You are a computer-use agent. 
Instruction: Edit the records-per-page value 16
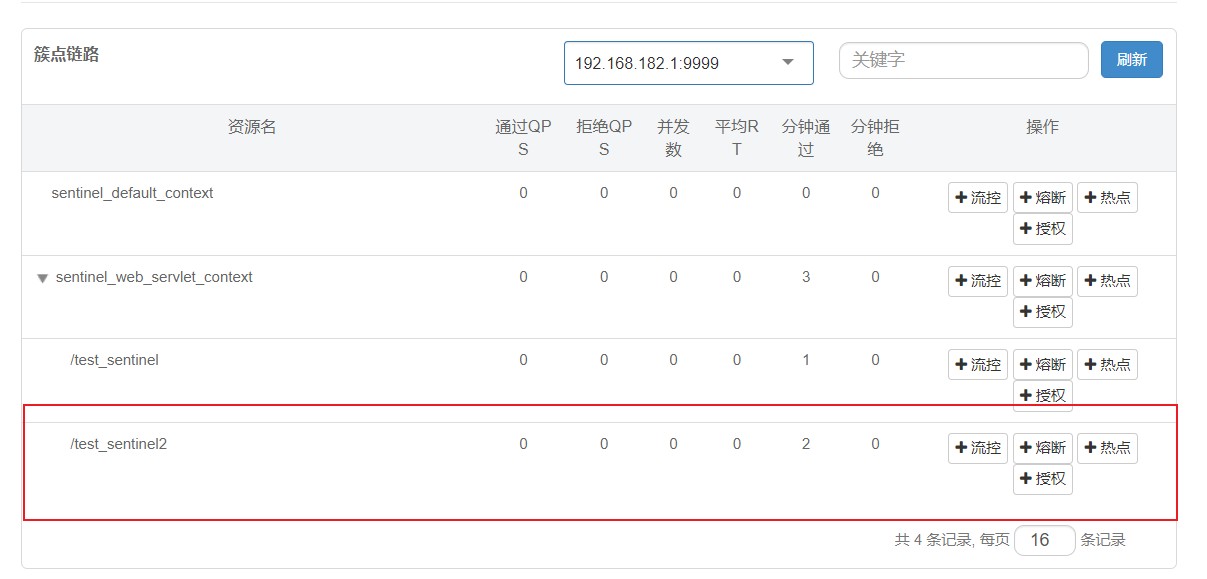pos(1043,540)
